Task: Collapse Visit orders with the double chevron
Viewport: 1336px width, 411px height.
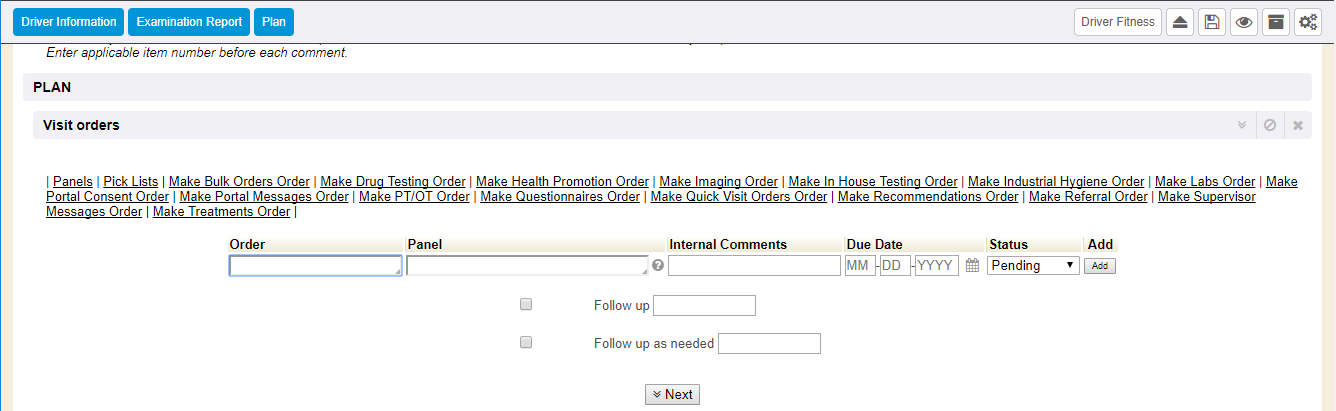Action: click(x=1242, y=125)
